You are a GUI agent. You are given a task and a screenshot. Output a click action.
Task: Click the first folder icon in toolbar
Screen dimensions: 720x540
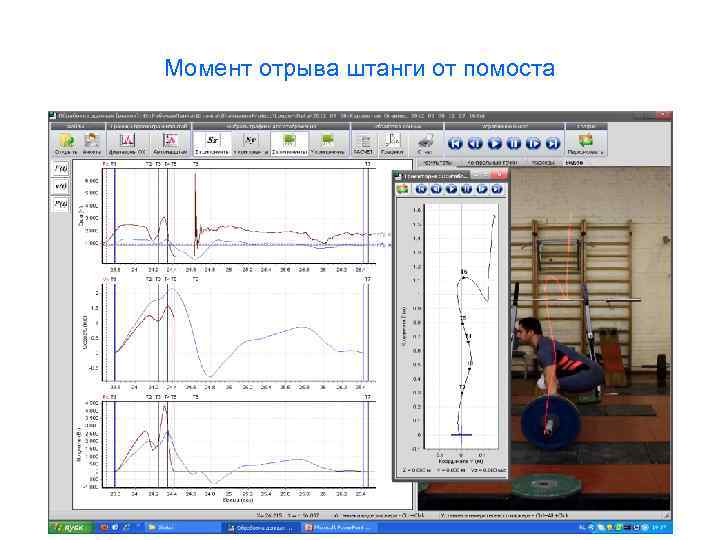pyautogui.click(x=66, y=141)
